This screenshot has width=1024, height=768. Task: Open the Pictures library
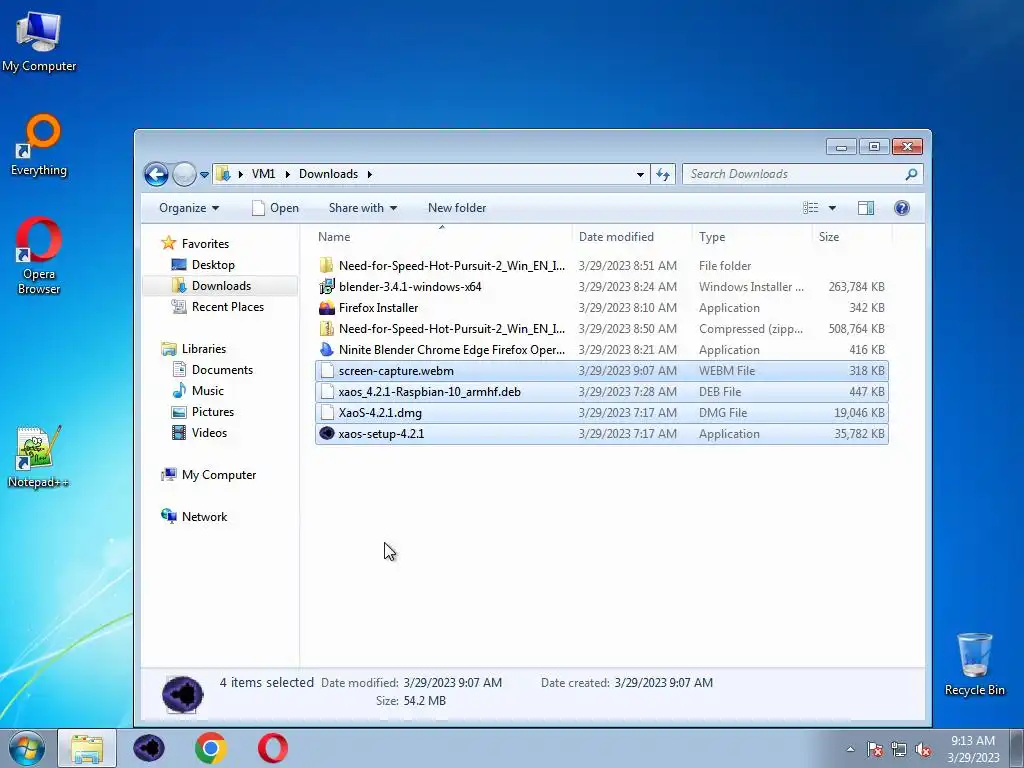point(203,411)
